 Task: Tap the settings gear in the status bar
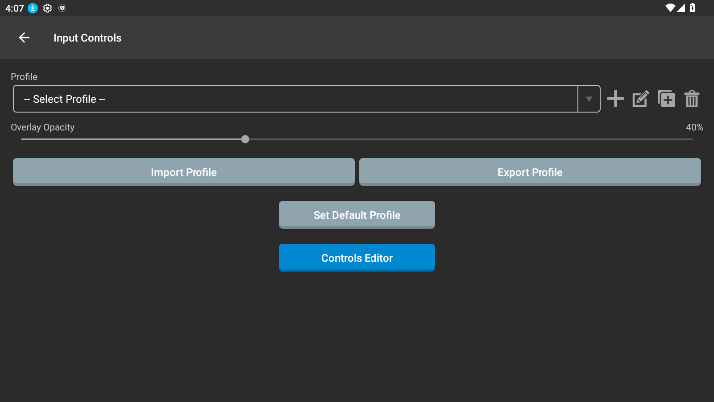tap(47, 8)
